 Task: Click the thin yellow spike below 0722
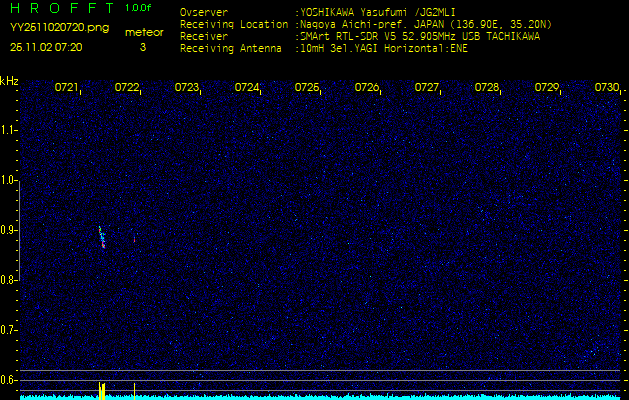[134, 390]
